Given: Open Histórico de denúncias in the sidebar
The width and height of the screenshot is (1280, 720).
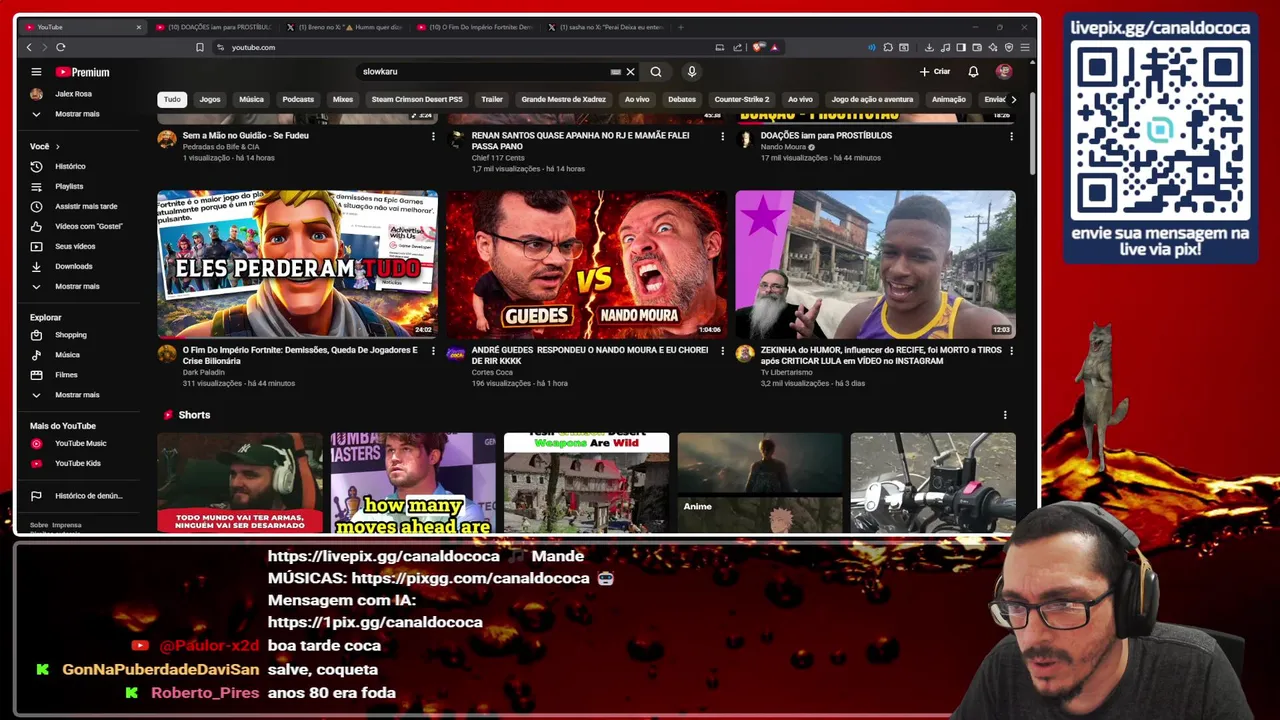Looking at the screenshot, I should [x=88, y=496].
